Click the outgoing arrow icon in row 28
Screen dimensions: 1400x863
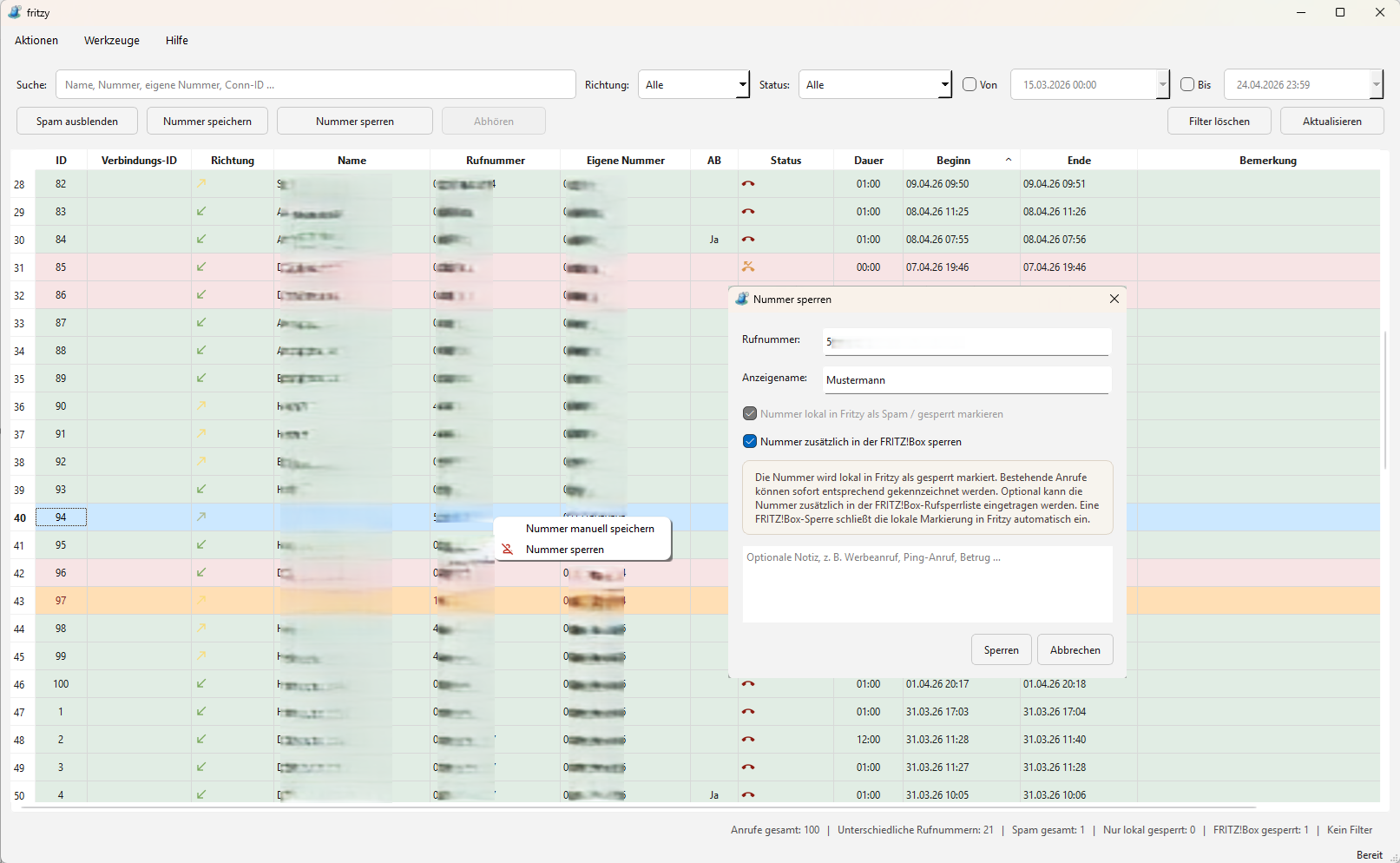pos(201,183)
